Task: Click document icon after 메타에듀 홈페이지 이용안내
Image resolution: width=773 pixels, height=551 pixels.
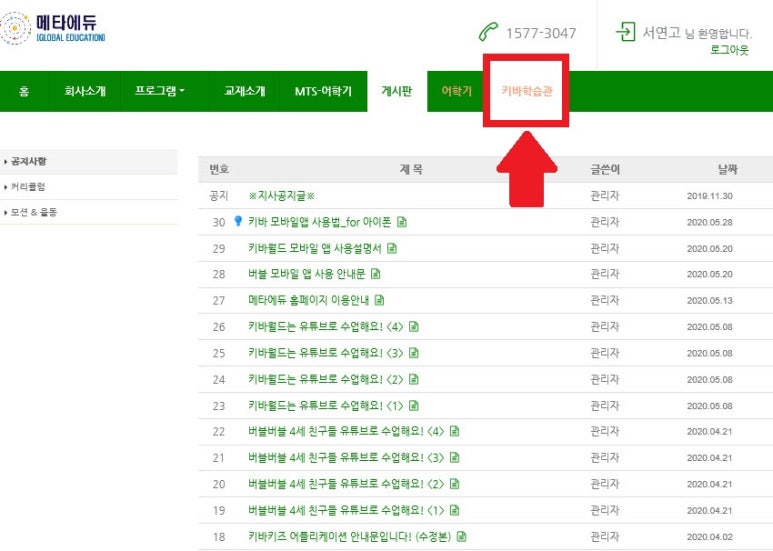Action: point(379,300)
